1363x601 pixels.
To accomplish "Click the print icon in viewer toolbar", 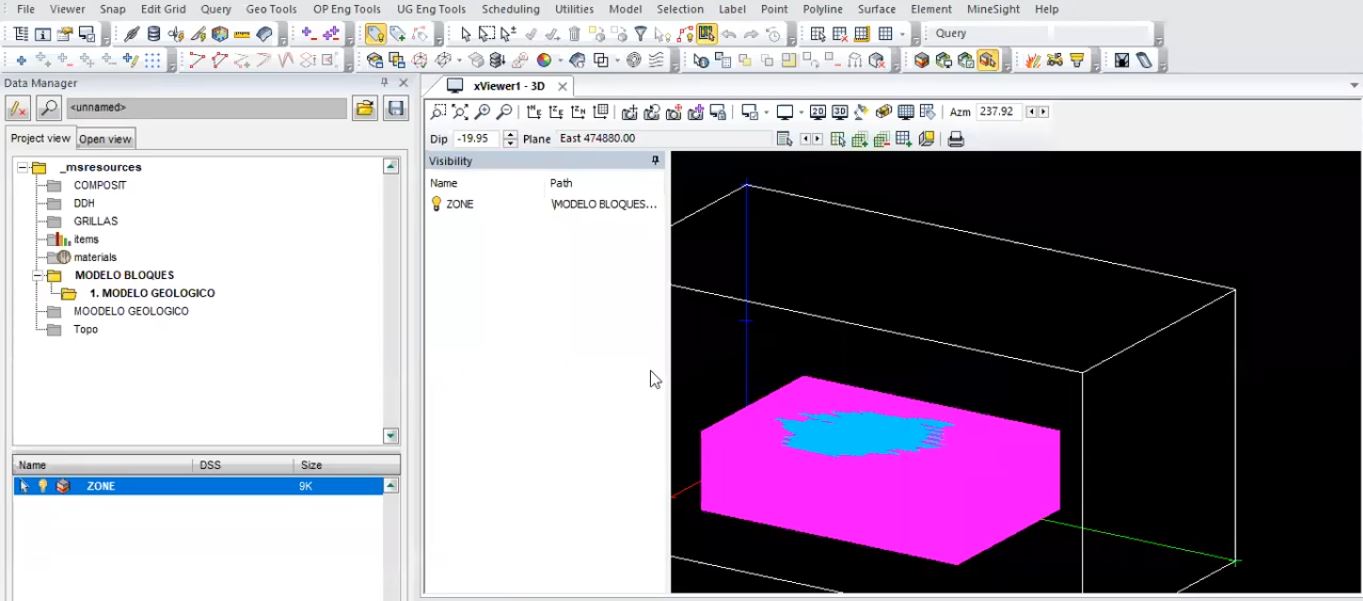I will point(956,139).
